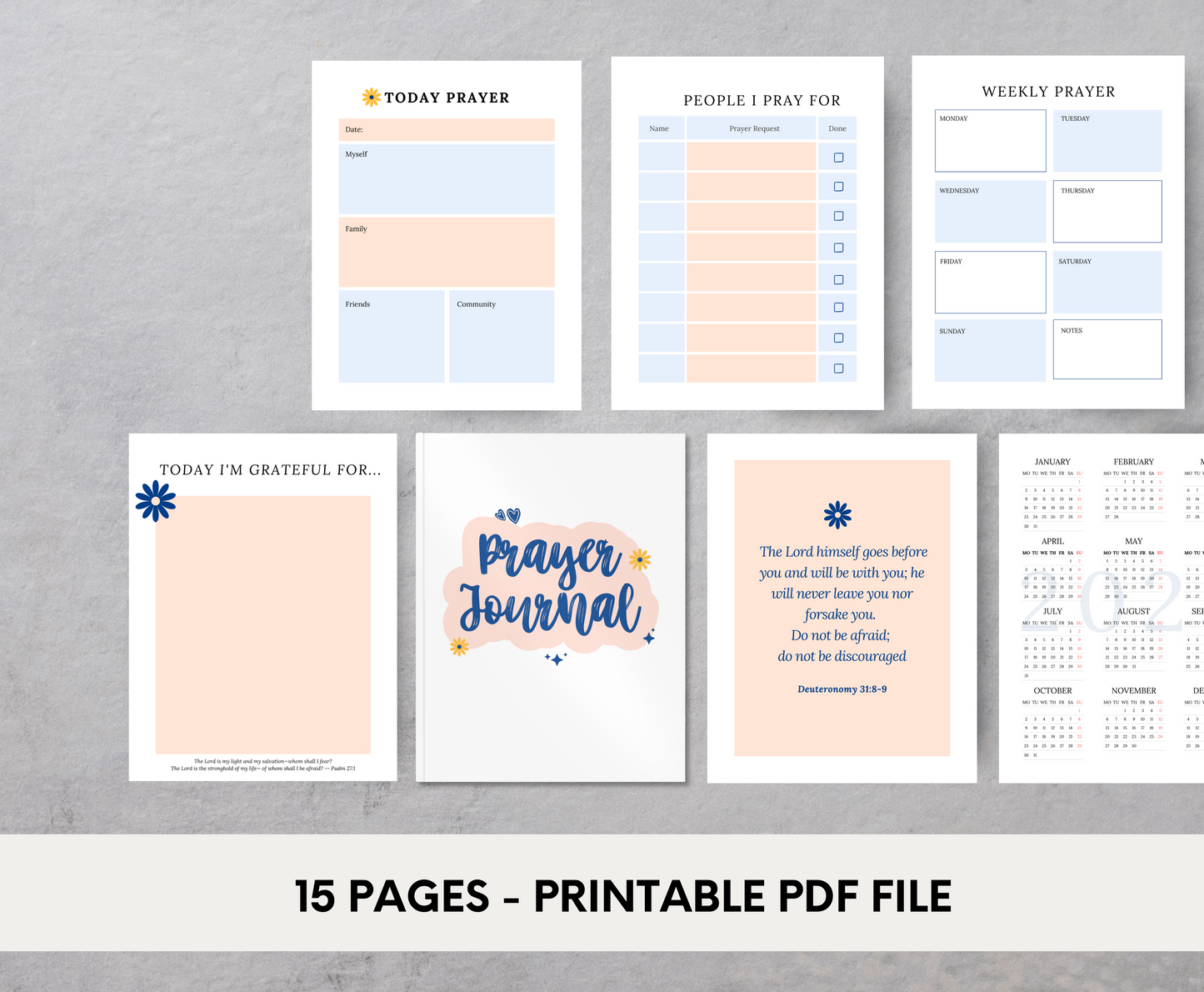
Task: Tick the second checkbox in the Done column
Action: point(838,187)
